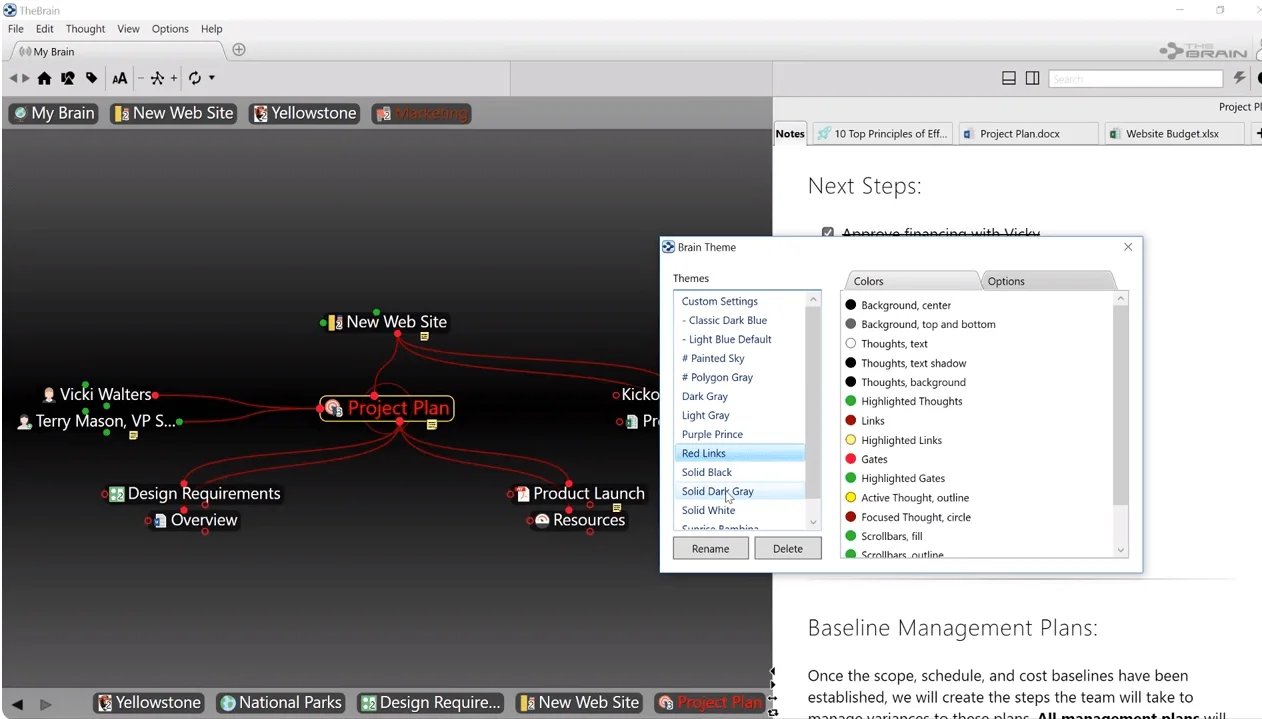This screenshot has height=719, width=1262.
Task: Click the back navigation arrow in toolbar
Action: pyautogui.click(x=14, y=78)
